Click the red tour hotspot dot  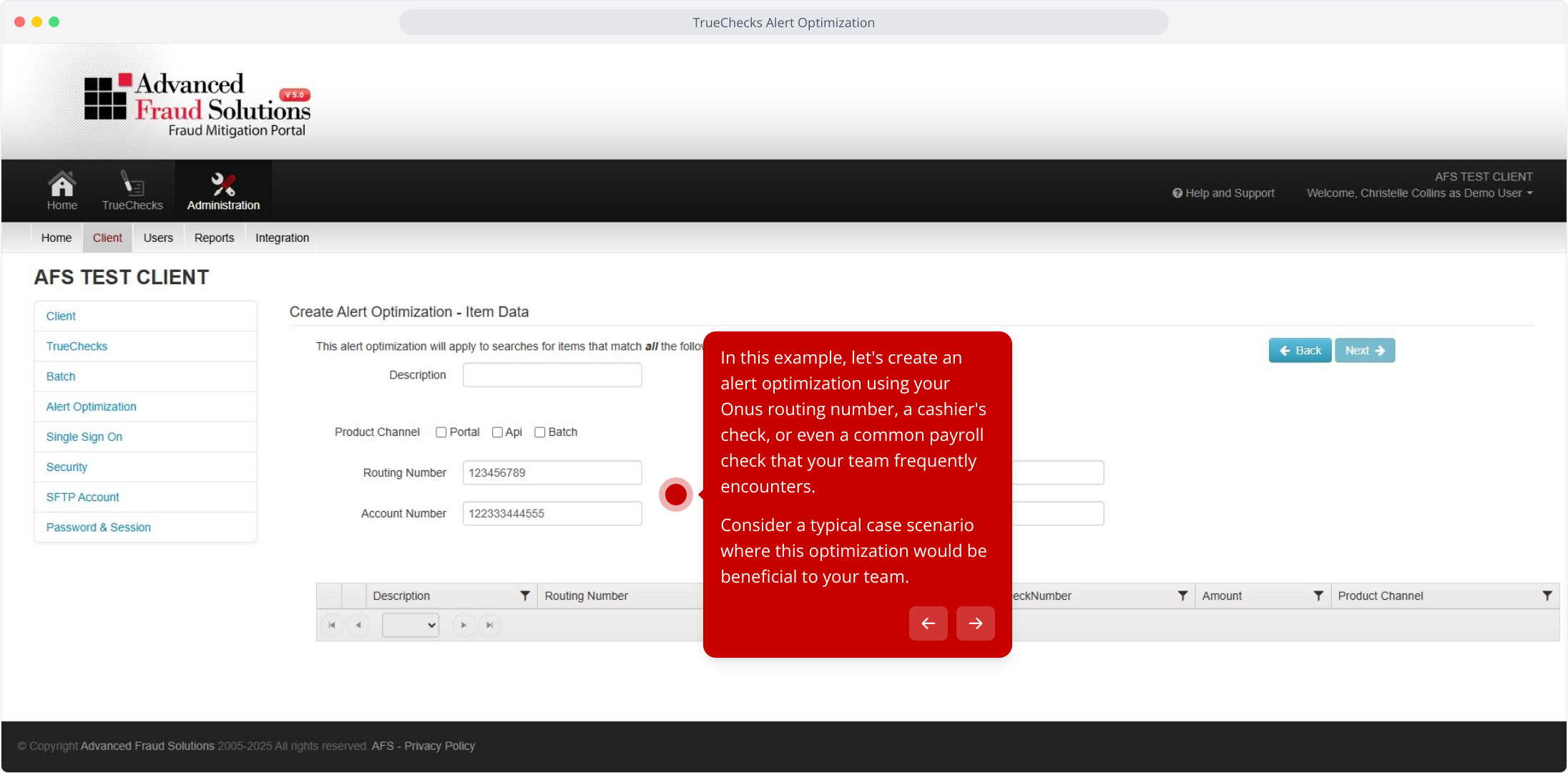click(x=676, y=494)
